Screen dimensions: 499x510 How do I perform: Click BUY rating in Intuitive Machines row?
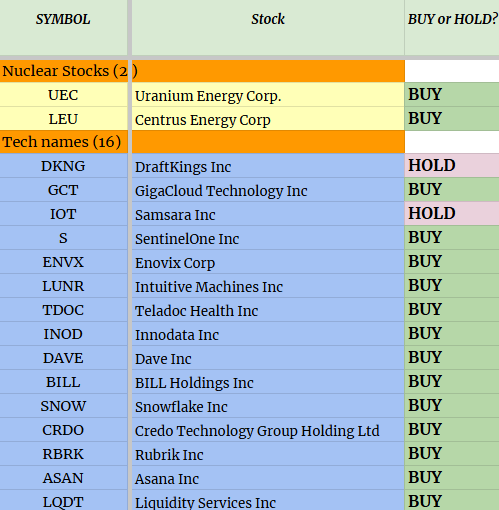452,286
